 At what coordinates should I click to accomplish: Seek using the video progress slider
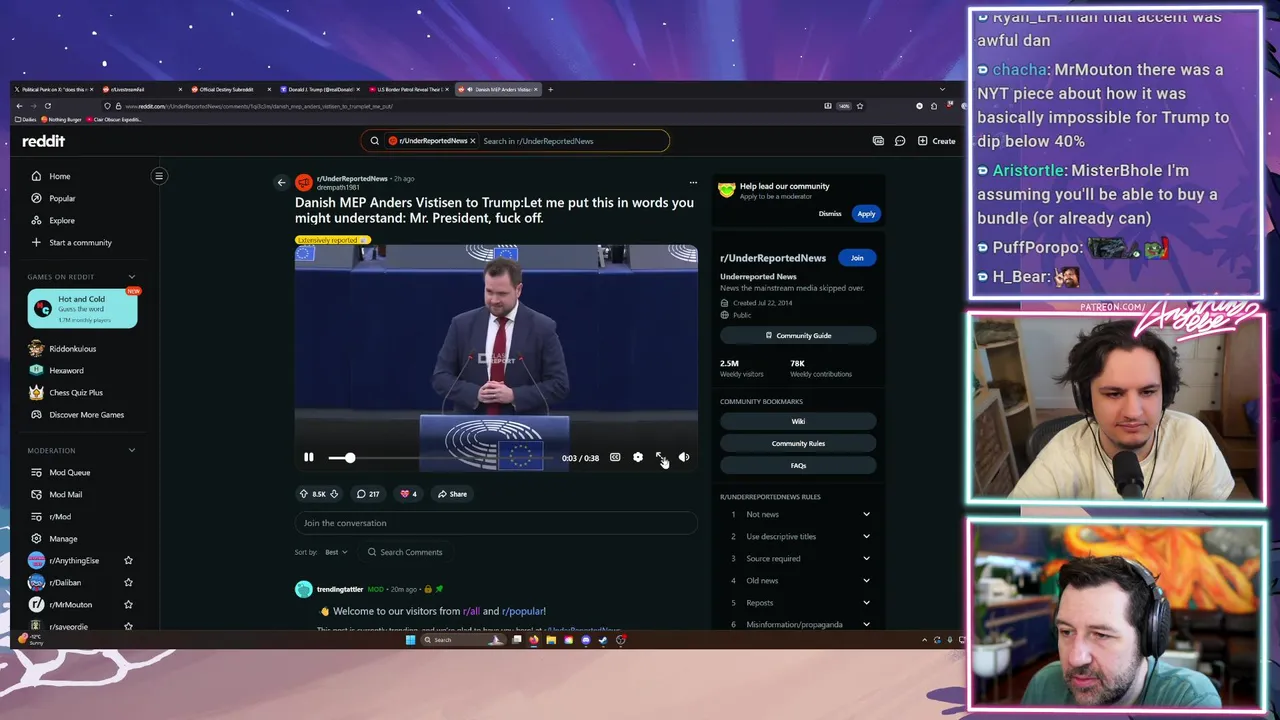click(440, 458)
